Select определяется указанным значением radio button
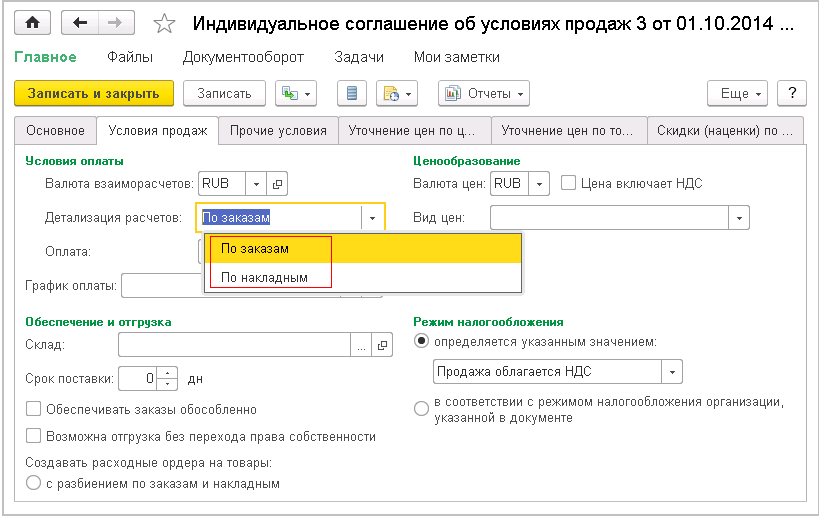The image size is (819, 516). [421, 341]
